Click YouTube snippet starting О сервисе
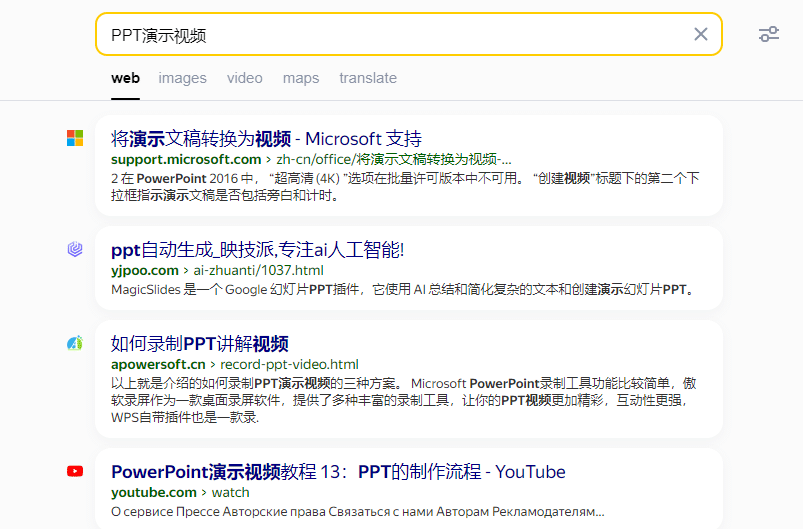803x529 pixels. [358, 512]
